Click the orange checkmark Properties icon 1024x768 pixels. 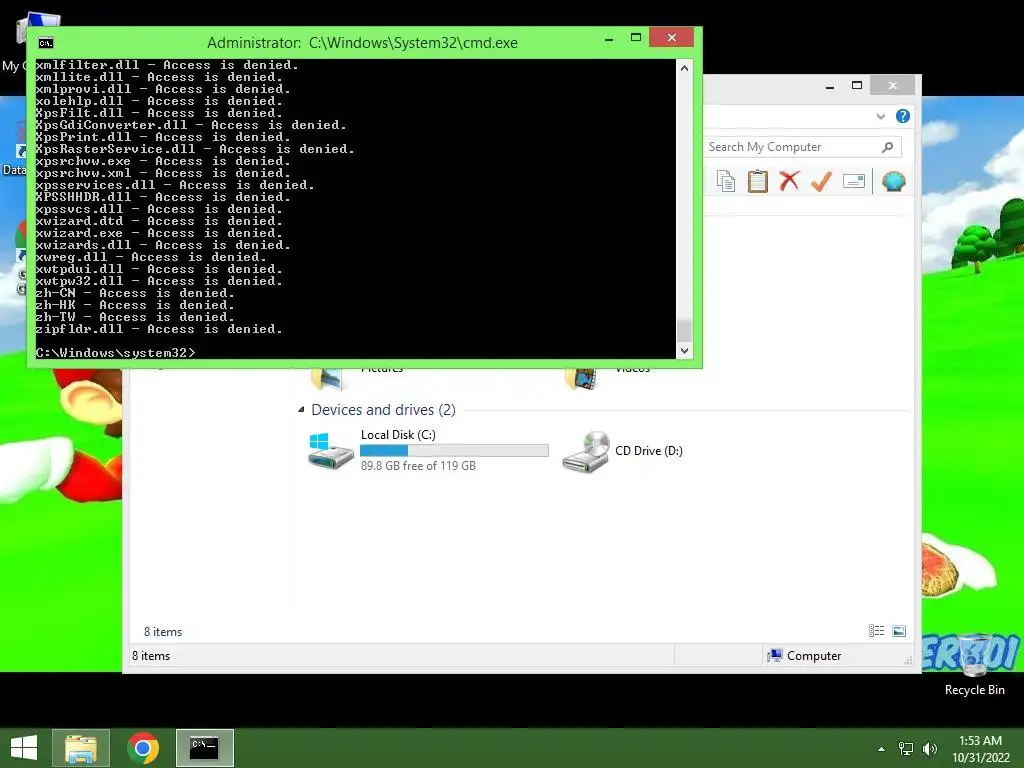tap(821, 181)
